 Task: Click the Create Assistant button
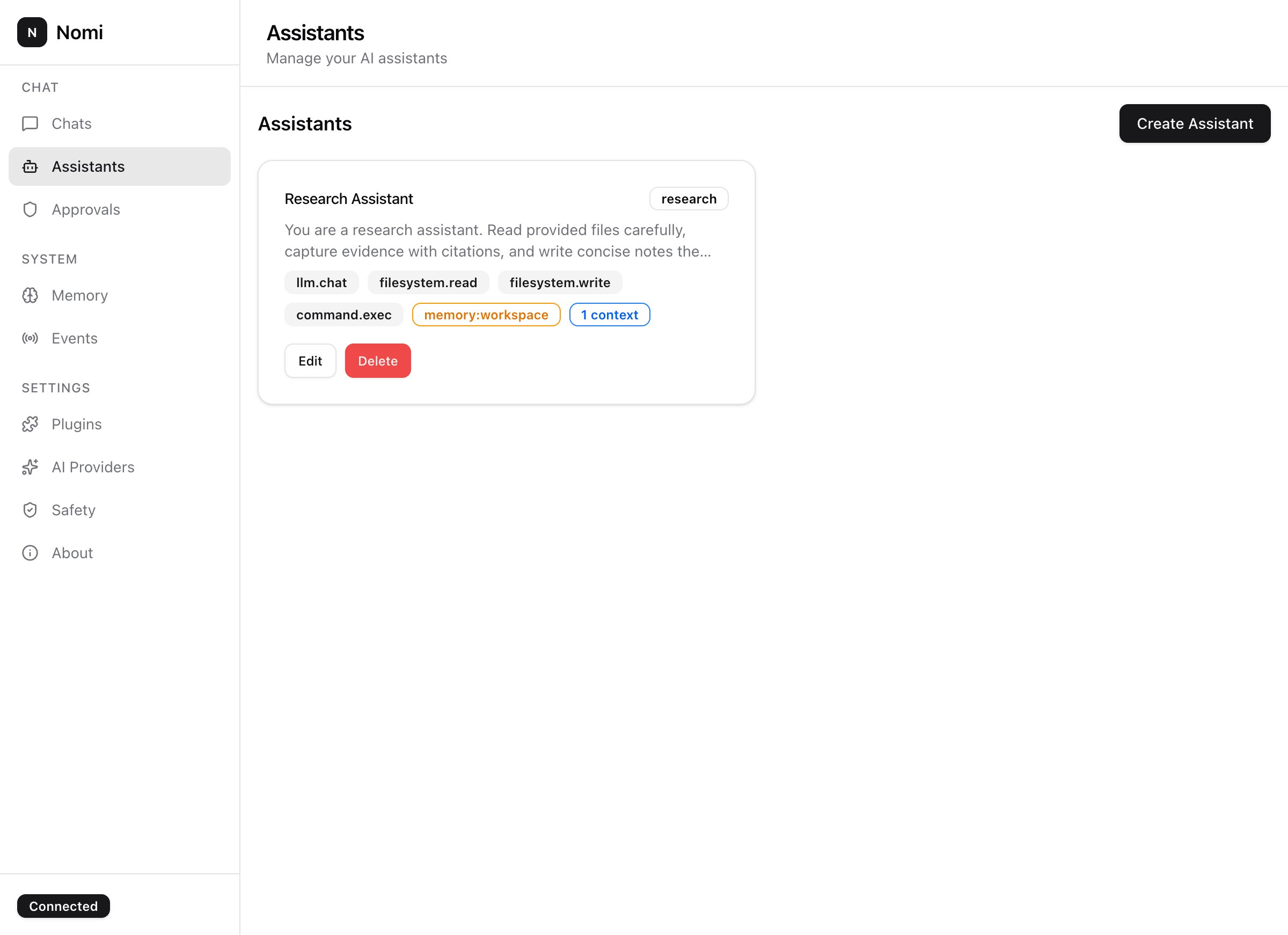[x=1194, y=123]
